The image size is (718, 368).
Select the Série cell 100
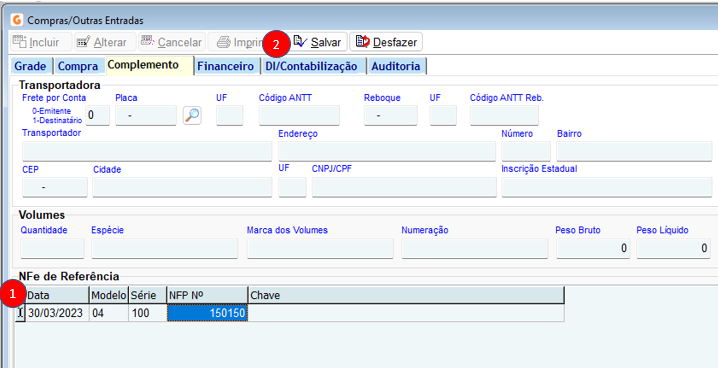pyautogui.click(x=147, y=313)
